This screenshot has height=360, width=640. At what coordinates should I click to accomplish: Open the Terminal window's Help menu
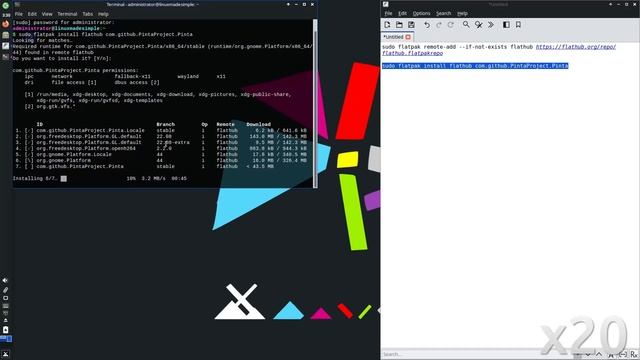103,14
